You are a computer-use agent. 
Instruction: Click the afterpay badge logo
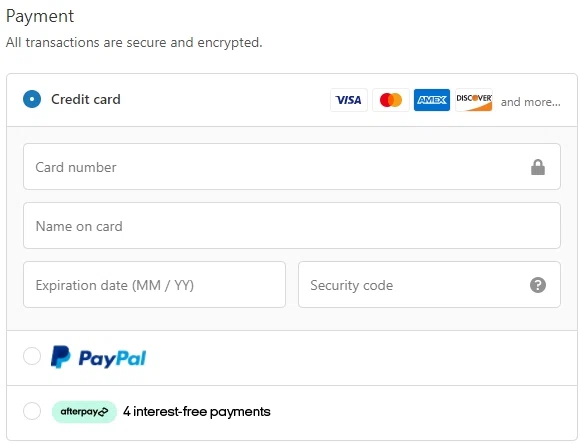point(84,412)
